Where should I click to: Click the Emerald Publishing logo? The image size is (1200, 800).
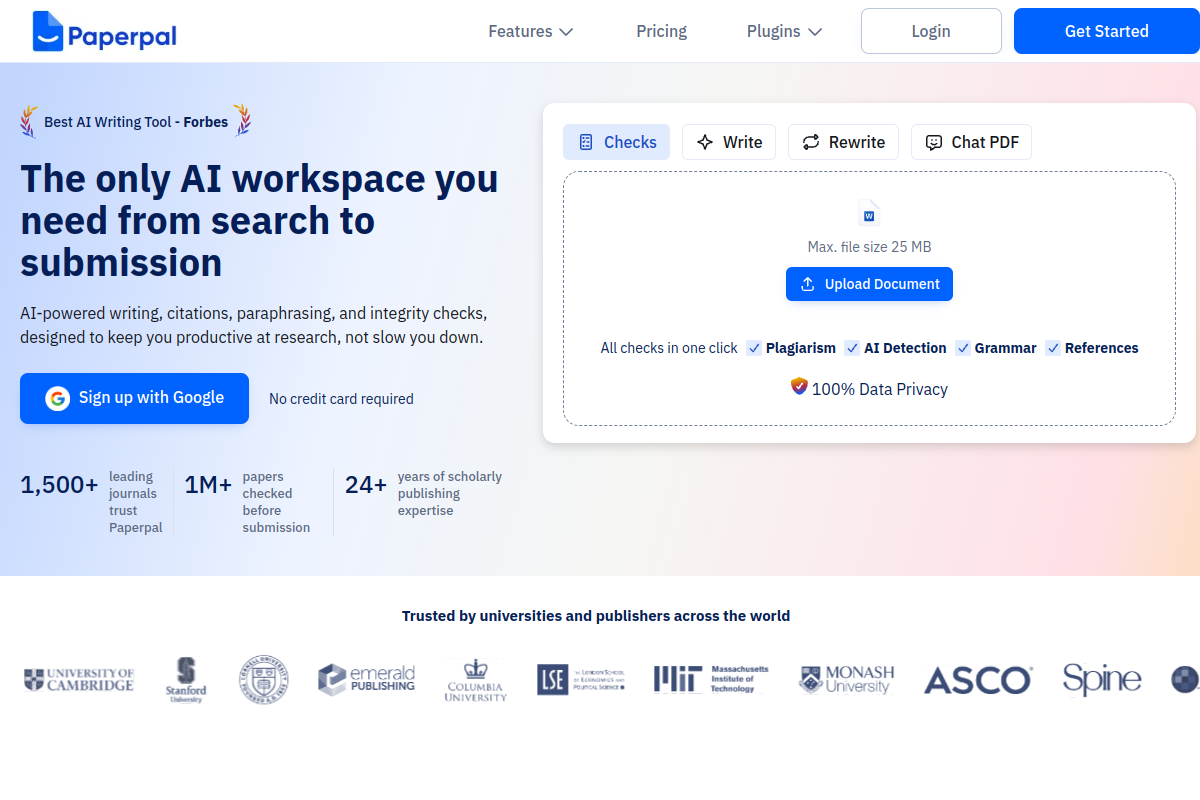[x=366, y=680]
